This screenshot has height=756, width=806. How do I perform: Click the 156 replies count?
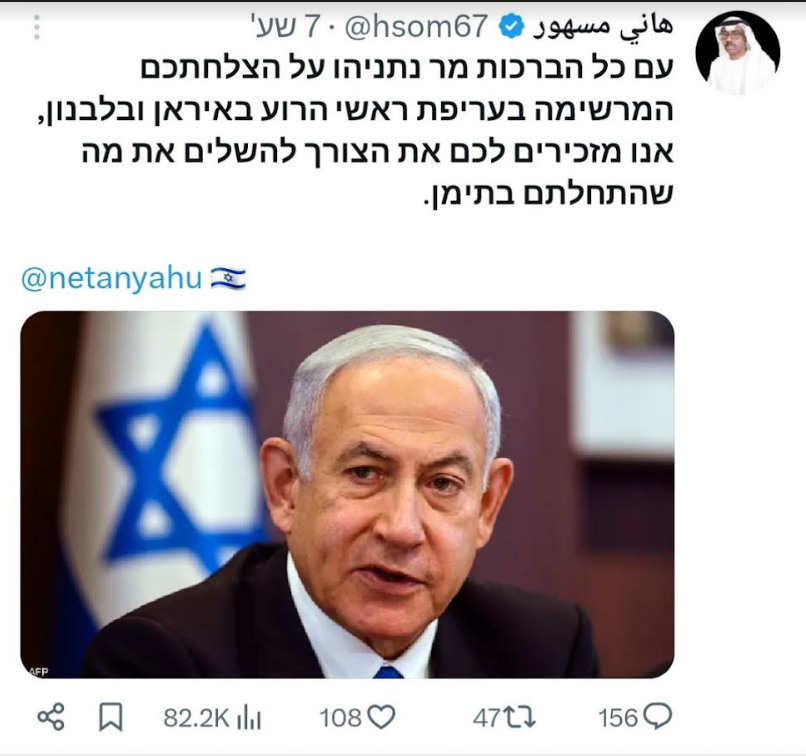click(618, 717)
